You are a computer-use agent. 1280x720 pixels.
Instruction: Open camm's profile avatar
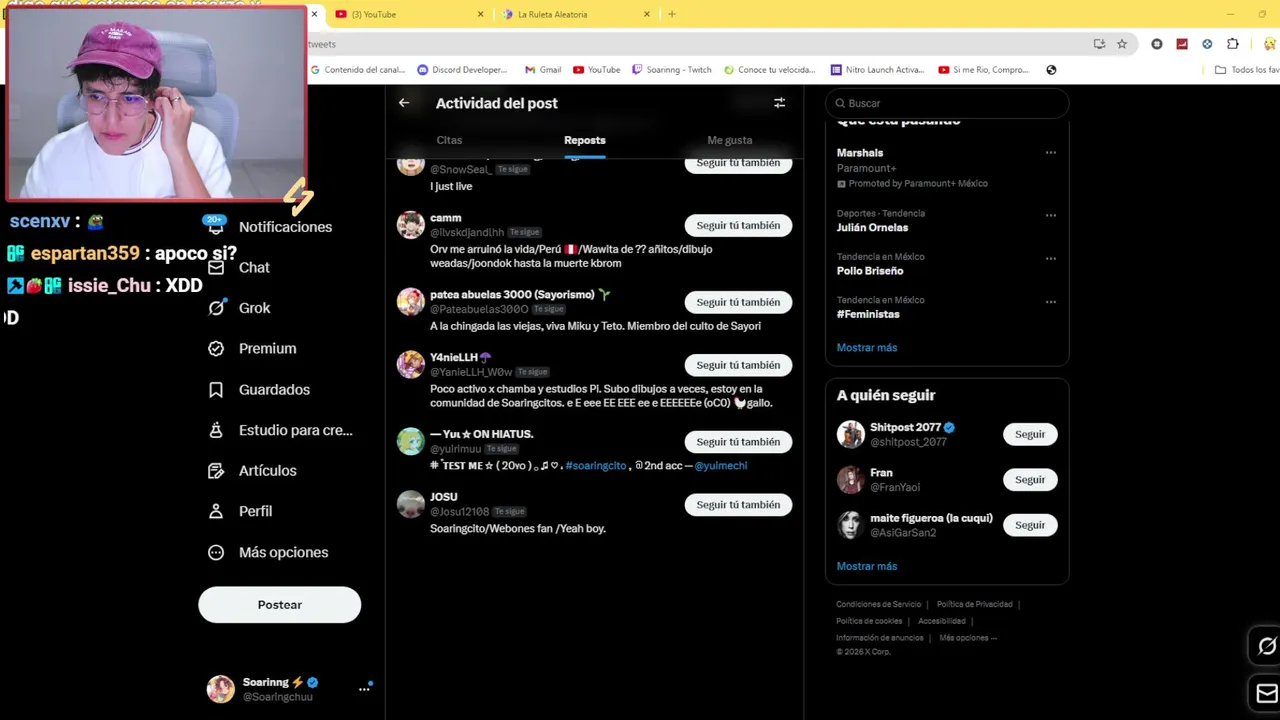coord(411,225)
